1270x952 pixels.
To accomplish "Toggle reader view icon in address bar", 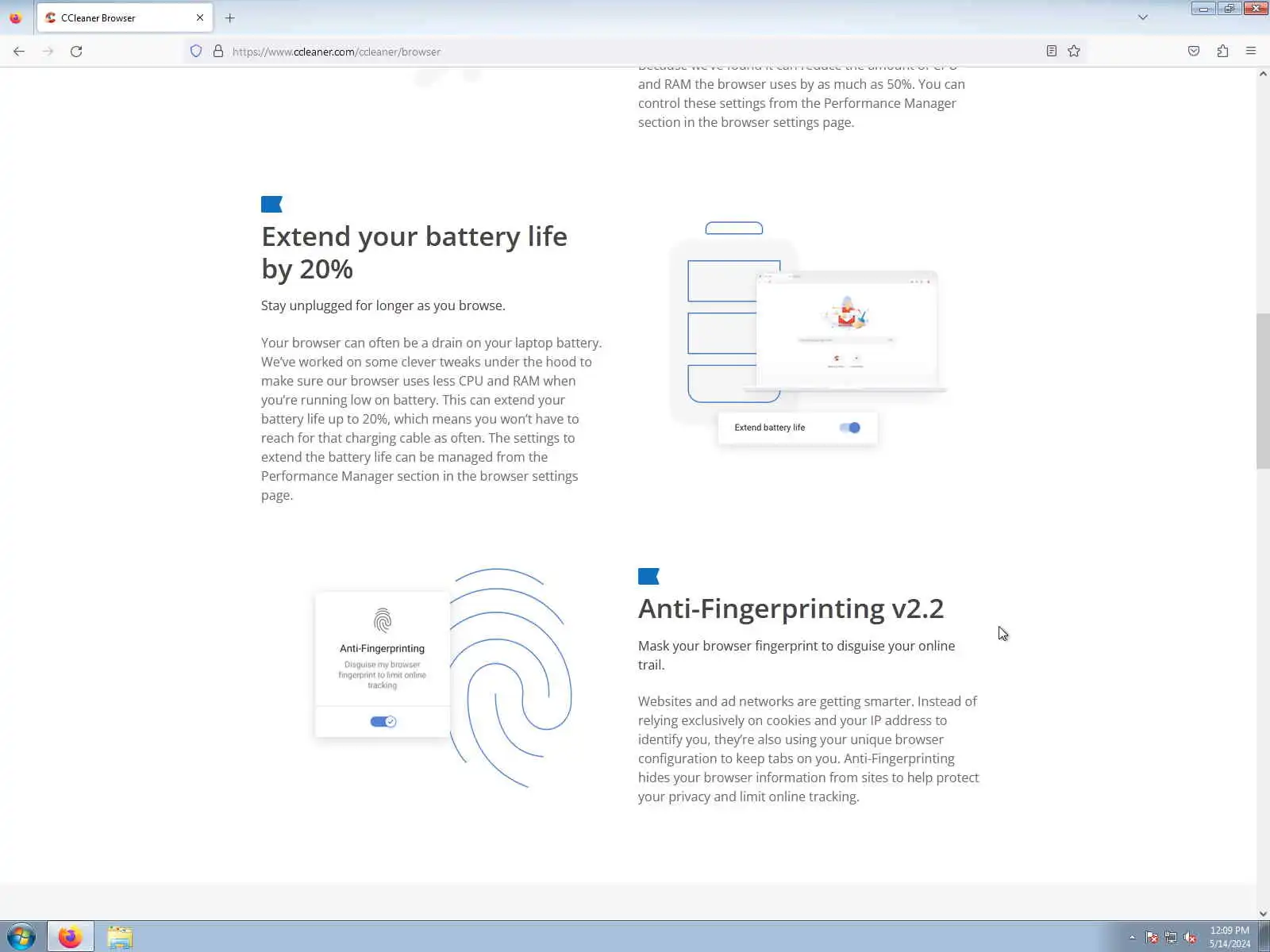I will click(1051, 52).
